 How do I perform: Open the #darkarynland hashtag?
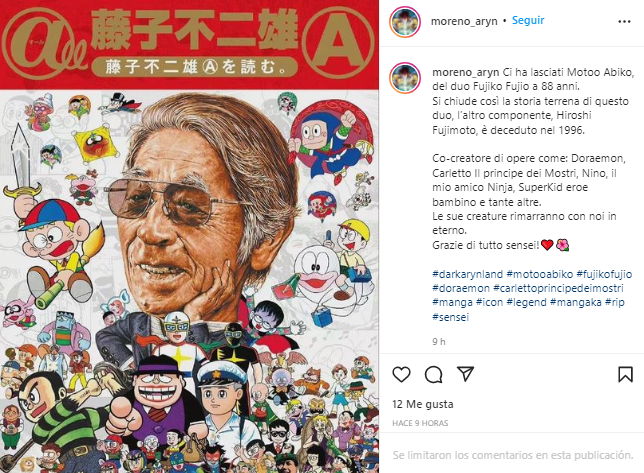[x=467, y=274]
